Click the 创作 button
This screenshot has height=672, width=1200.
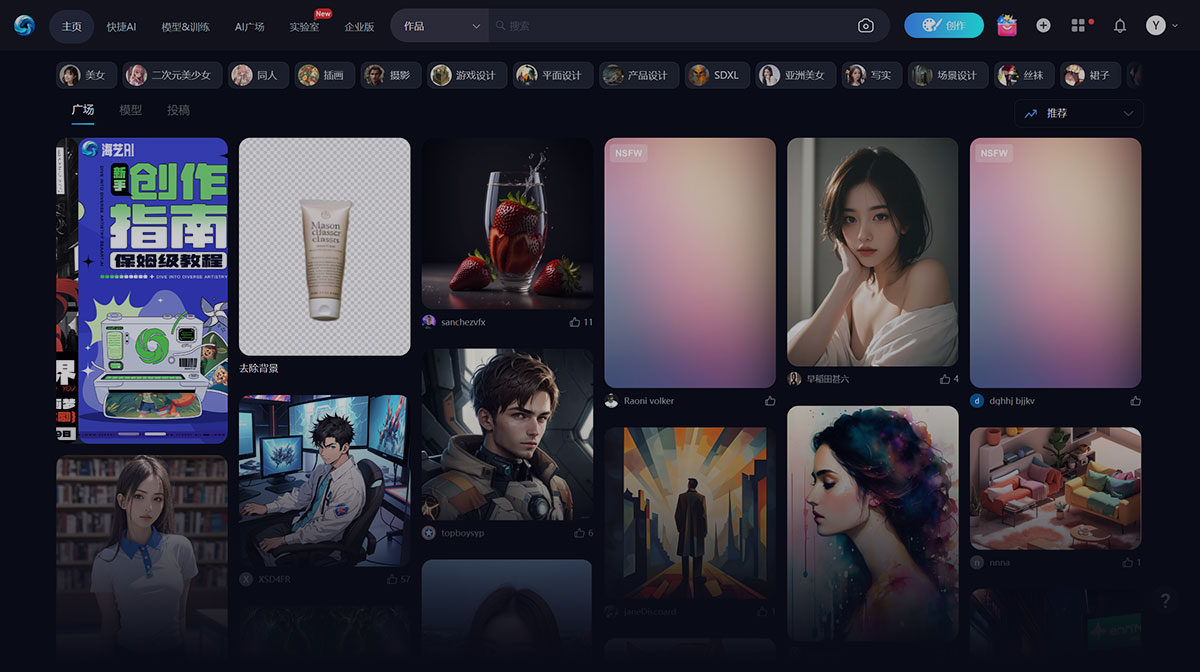(x=944, y=25)
